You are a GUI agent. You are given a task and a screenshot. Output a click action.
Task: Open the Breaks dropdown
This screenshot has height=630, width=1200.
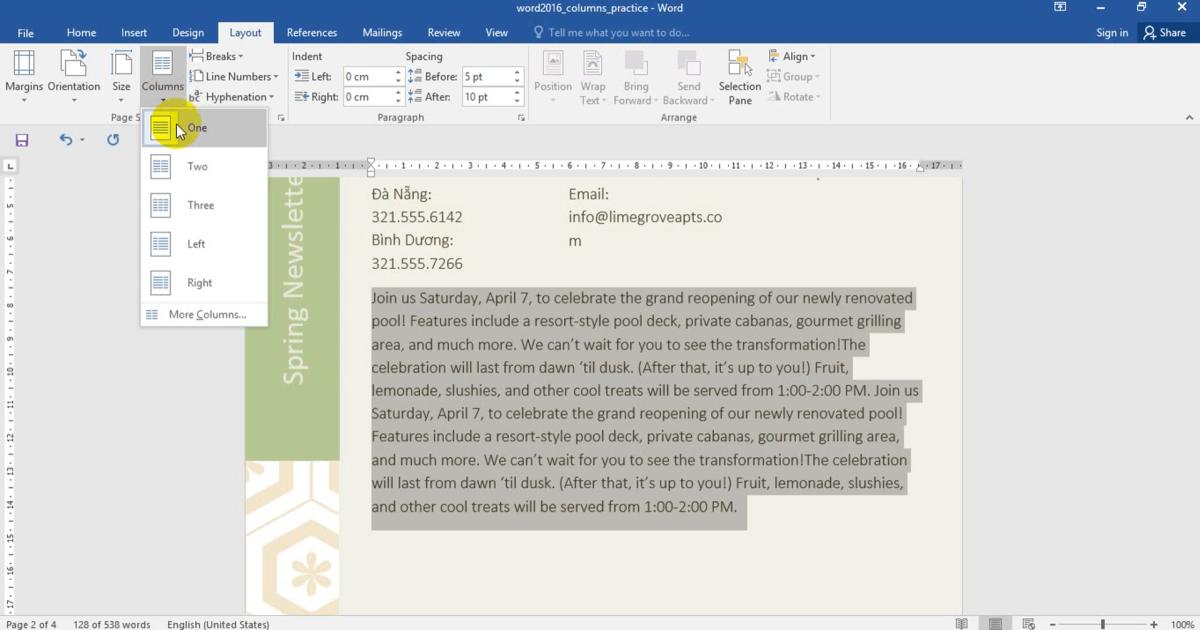[217, 56]
